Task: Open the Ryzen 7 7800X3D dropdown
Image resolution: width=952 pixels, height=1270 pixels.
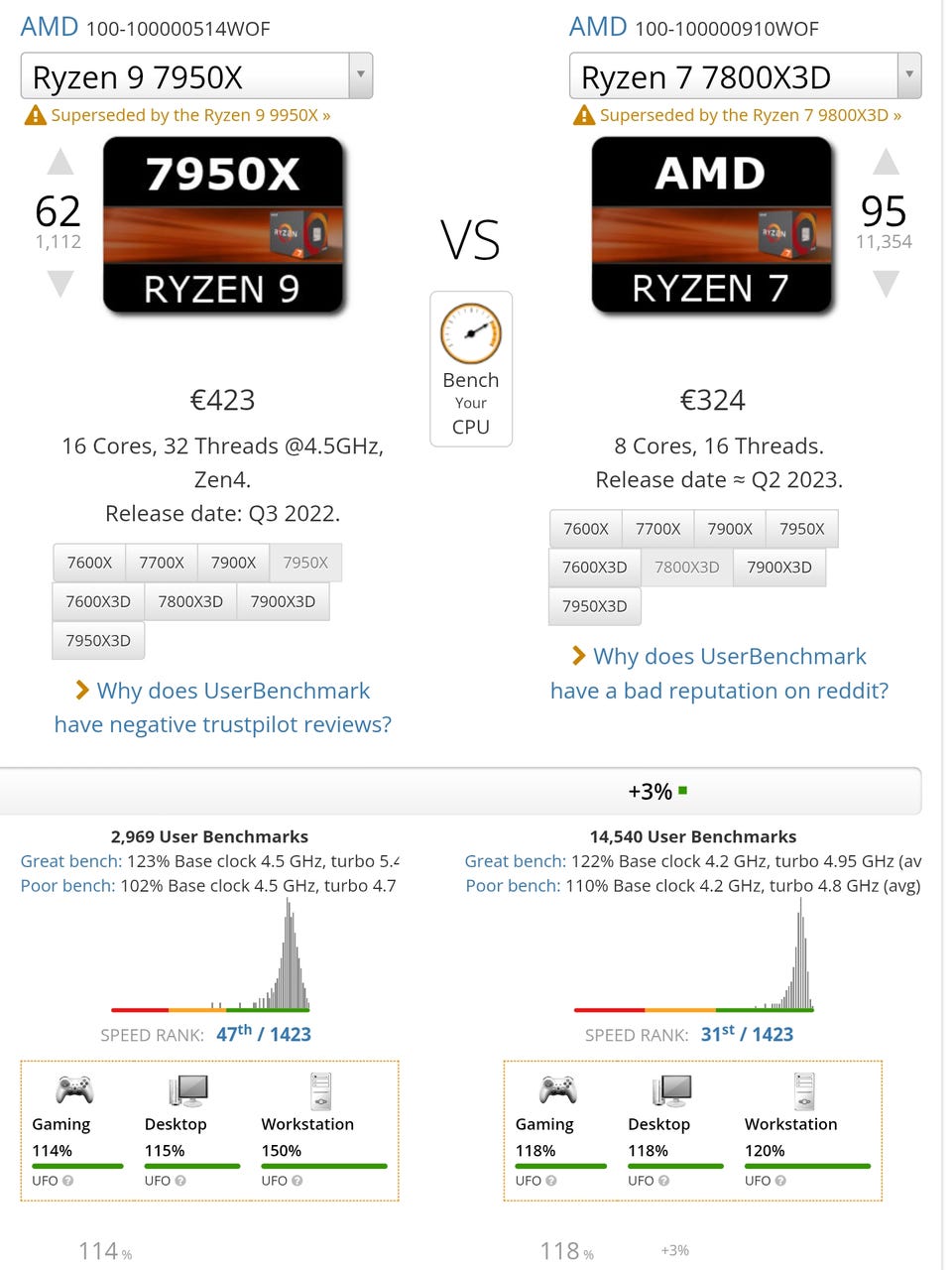Action: [908, 75]
